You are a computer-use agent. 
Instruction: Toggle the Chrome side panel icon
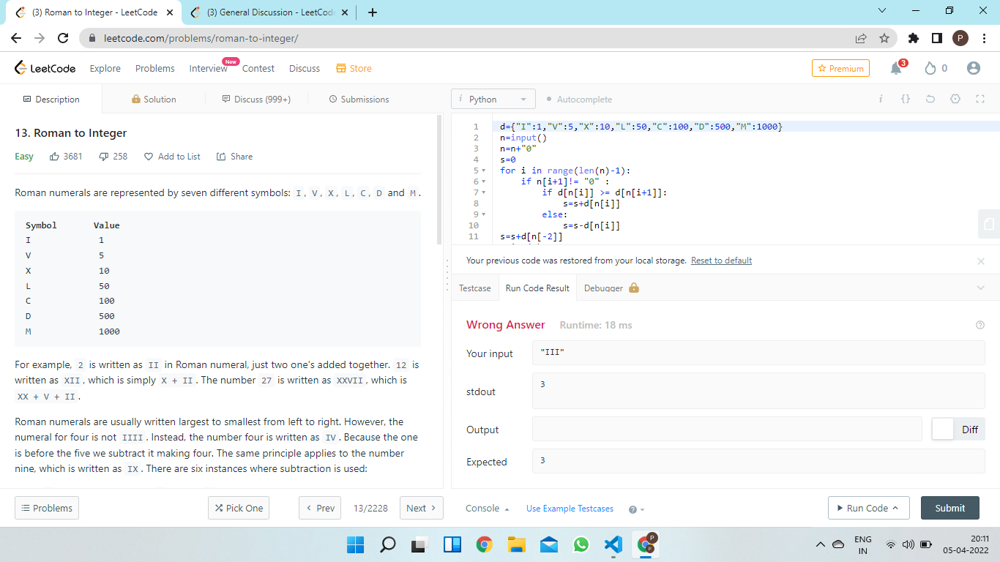[x=937, y=38]
